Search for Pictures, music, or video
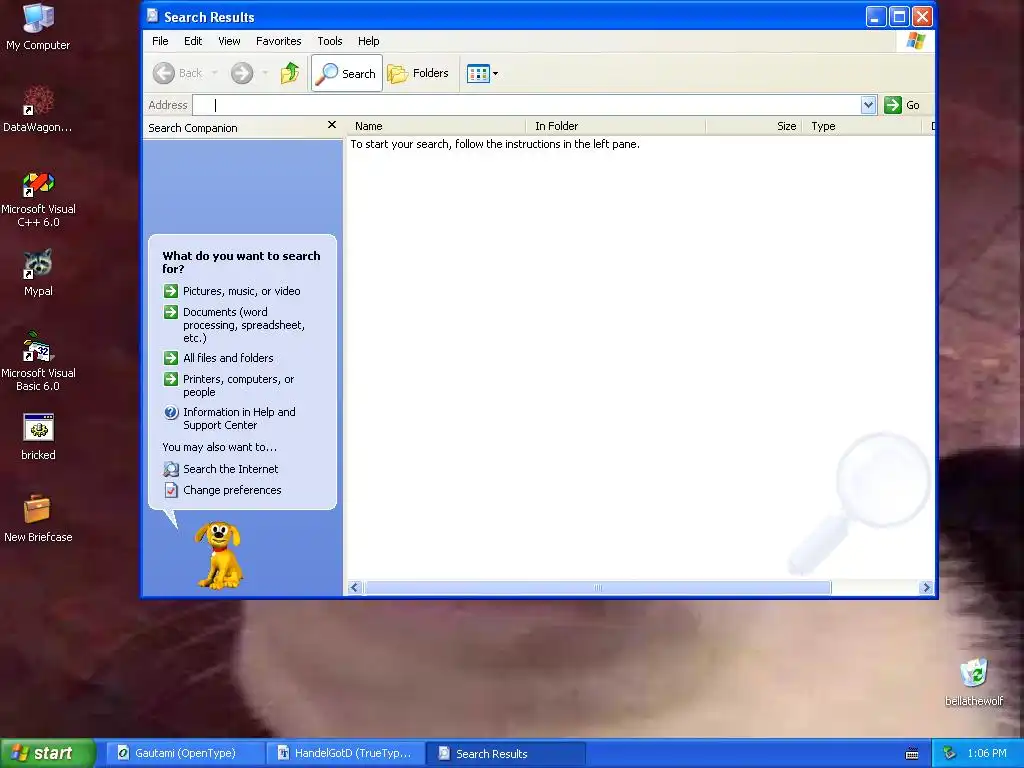1024x768 pixels. tap(232, 291)
